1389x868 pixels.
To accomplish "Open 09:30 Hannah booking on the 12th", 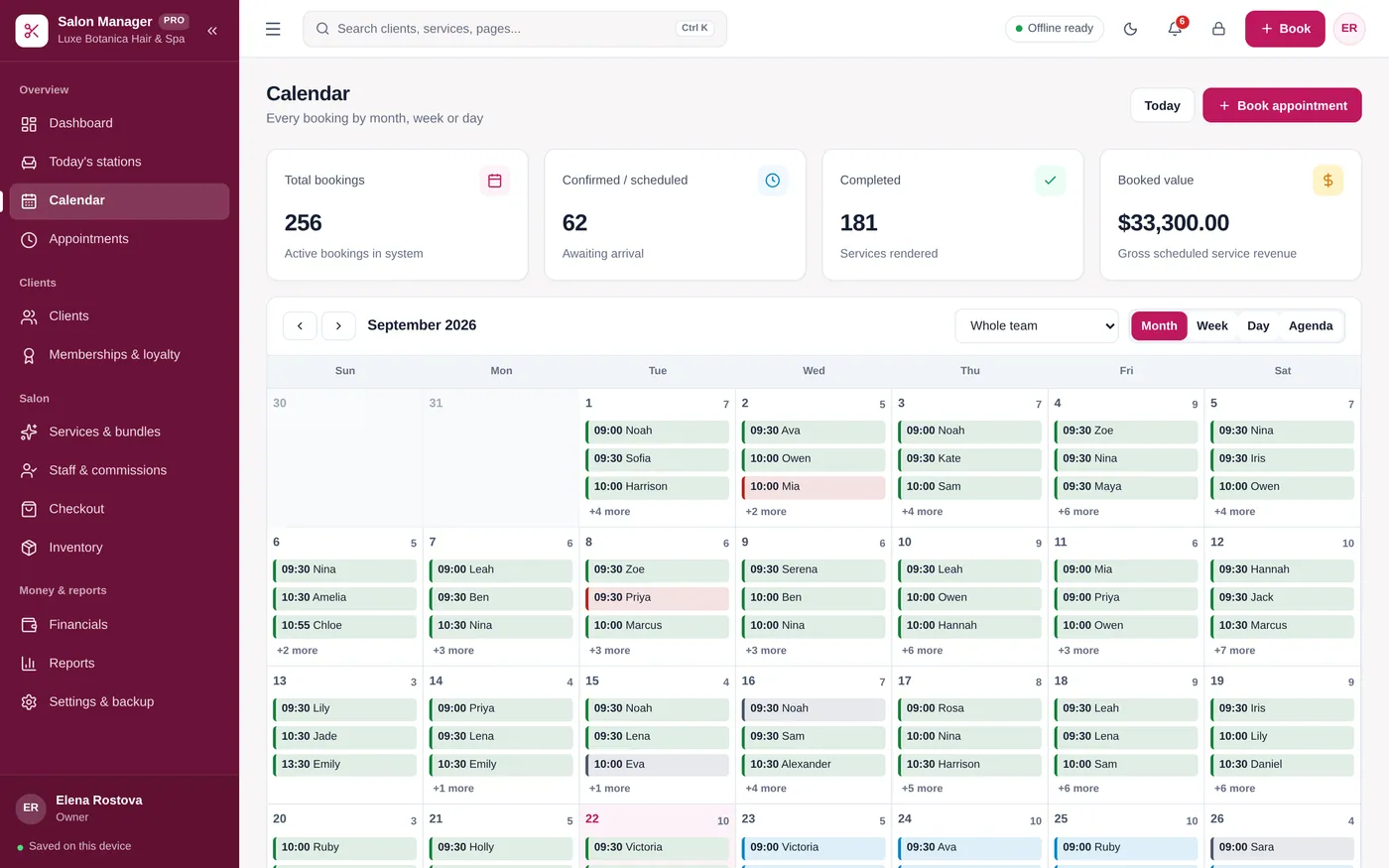I will (x=1282, y=569).
